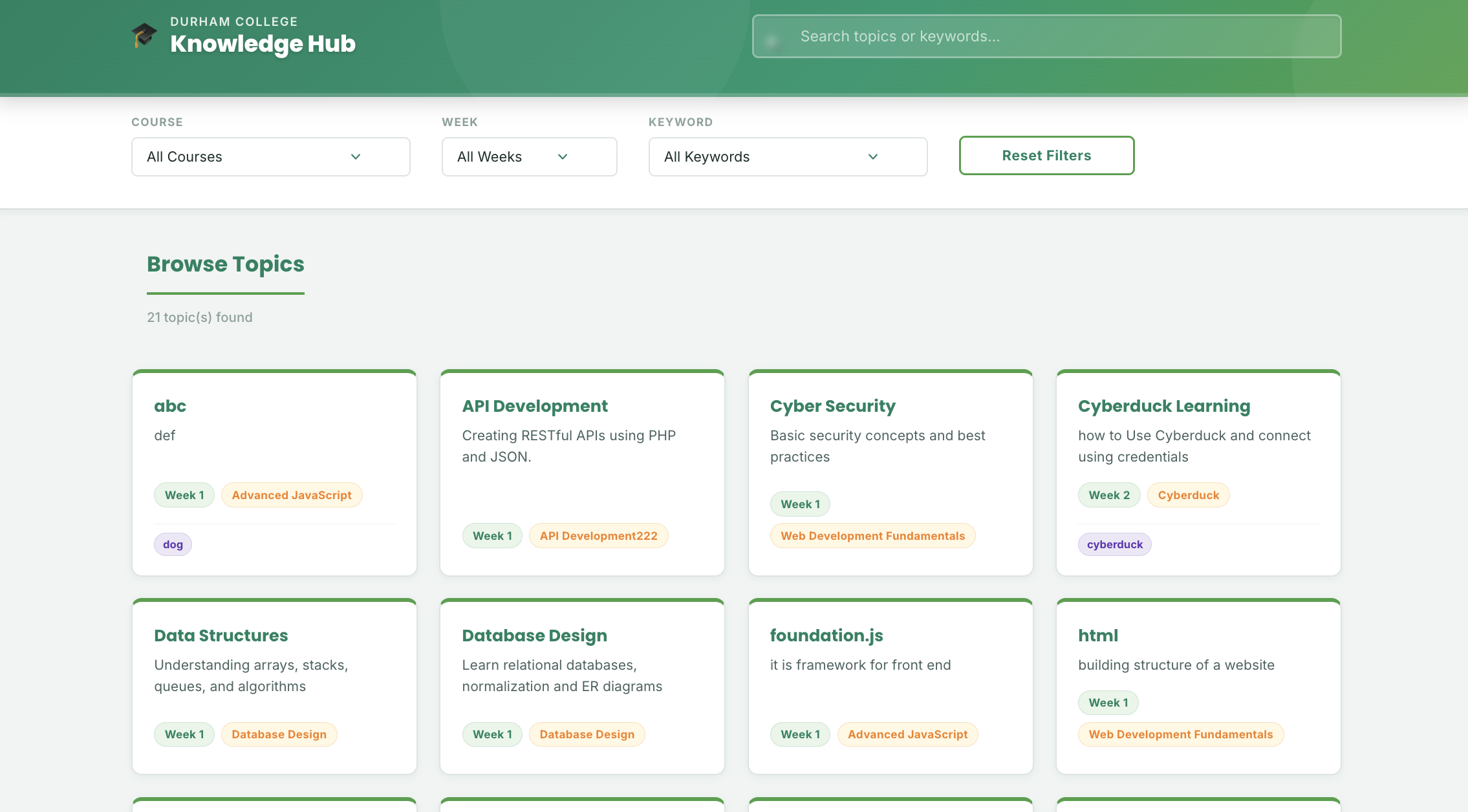Focus the search topics or keywords field
Screen dimensions: 1468x812
[x=1061, y=36]
